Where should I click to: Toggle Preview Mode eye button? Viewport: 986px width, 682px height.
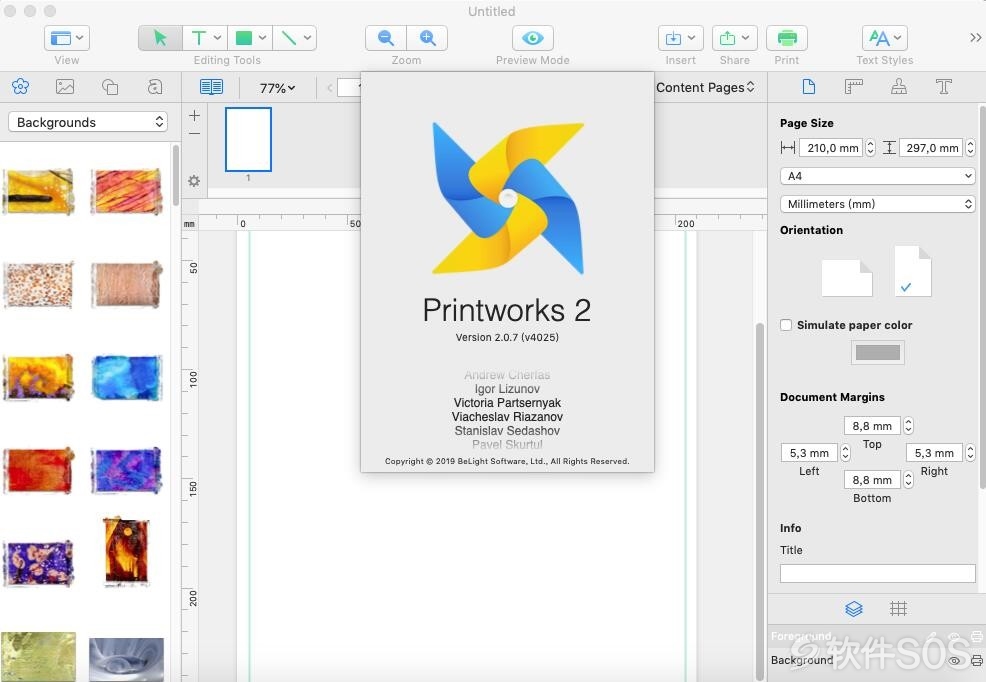[x=533, y=38]
